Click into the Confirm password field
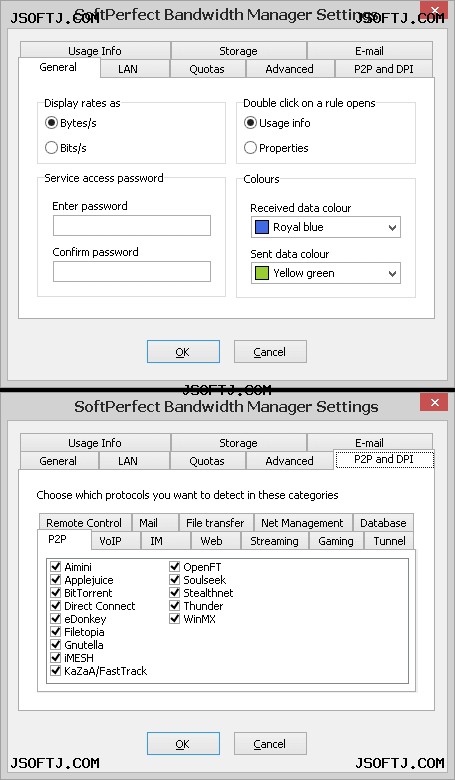The image size is (455, 780). pyautogui.click(x=132, y=272)
